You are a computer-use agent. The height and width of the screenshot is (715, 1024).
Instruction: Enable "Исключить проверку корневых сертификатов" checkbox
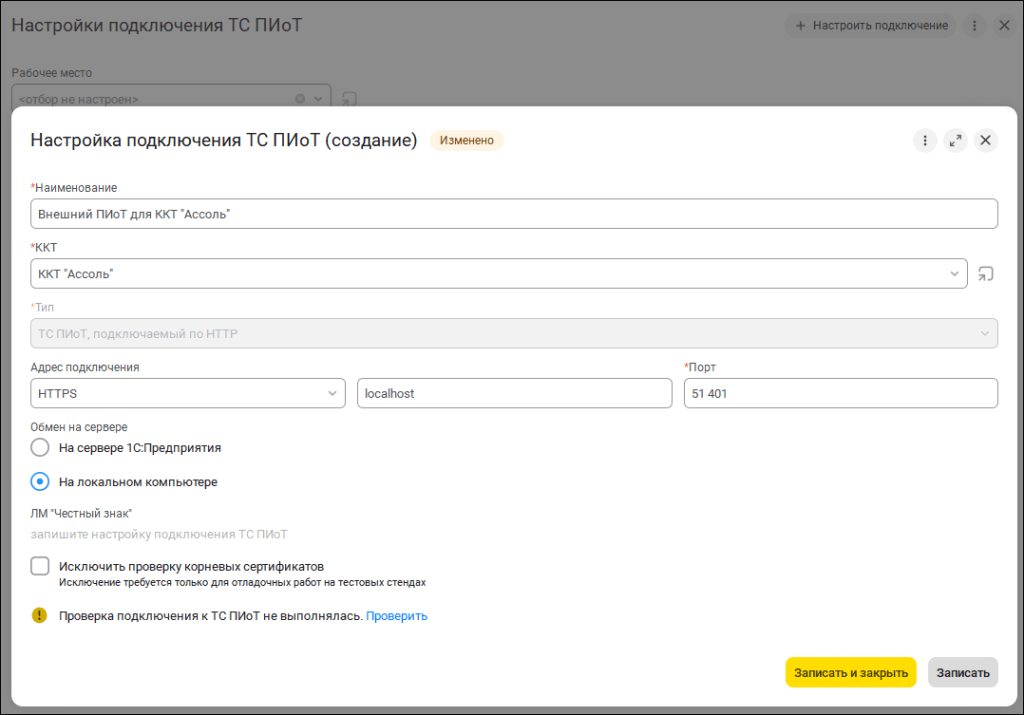40,567
